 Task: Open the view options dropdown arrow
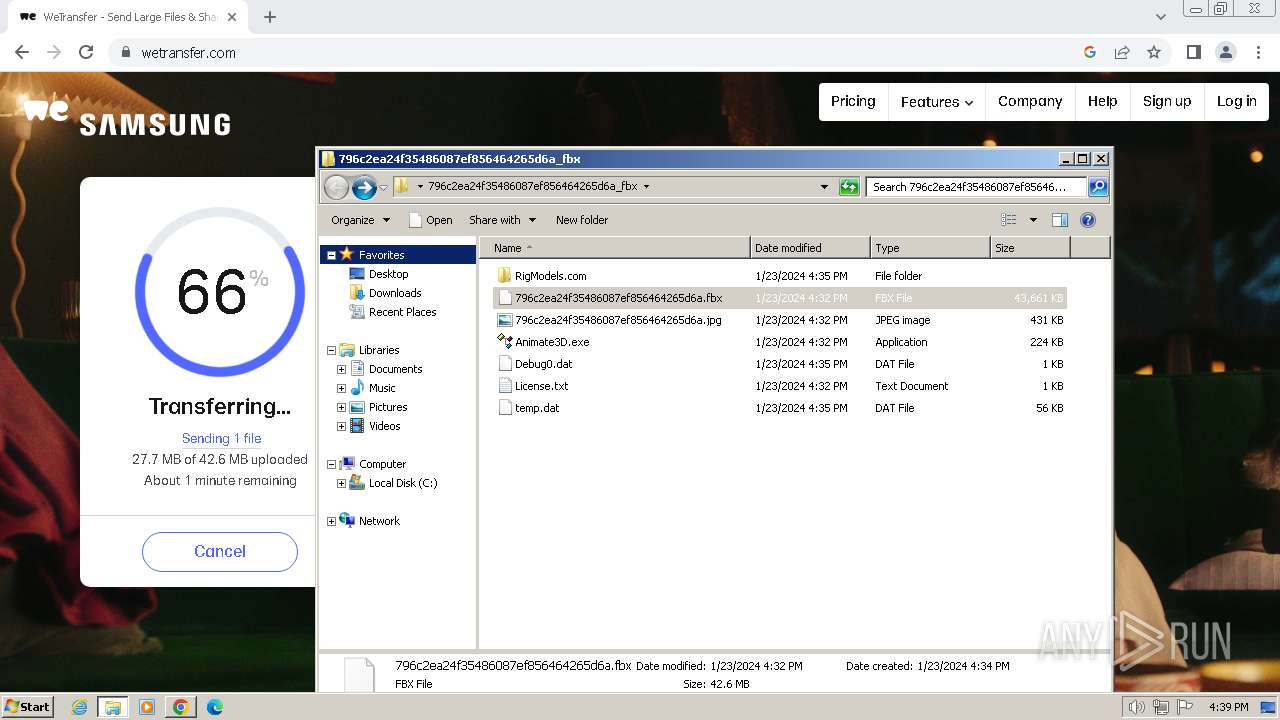pos(1033,220)
